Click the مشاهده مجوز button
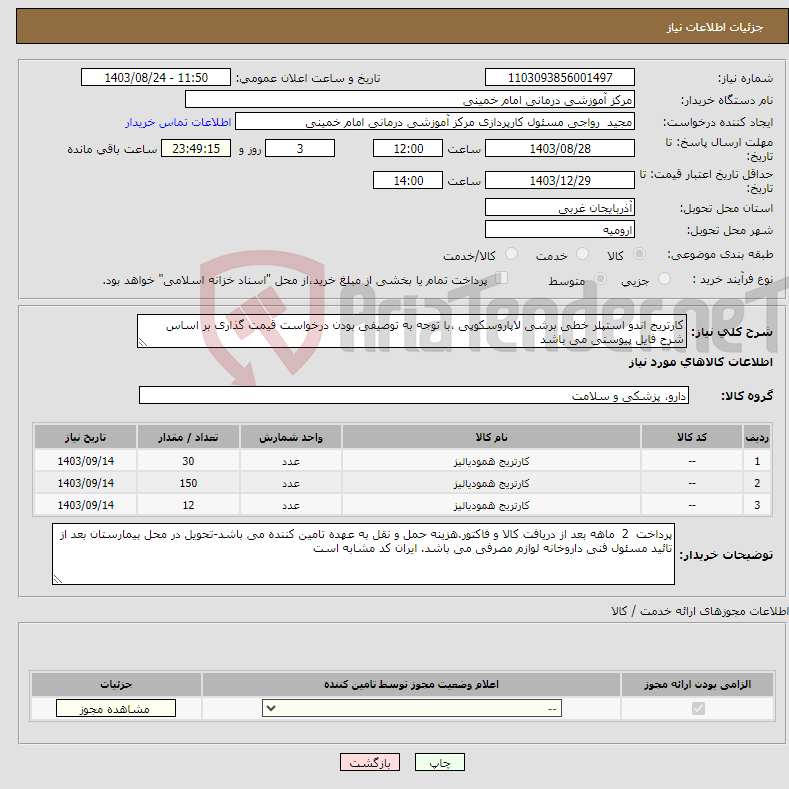The width and height of the screenshot is (789, 789). [x=116, y=708]
